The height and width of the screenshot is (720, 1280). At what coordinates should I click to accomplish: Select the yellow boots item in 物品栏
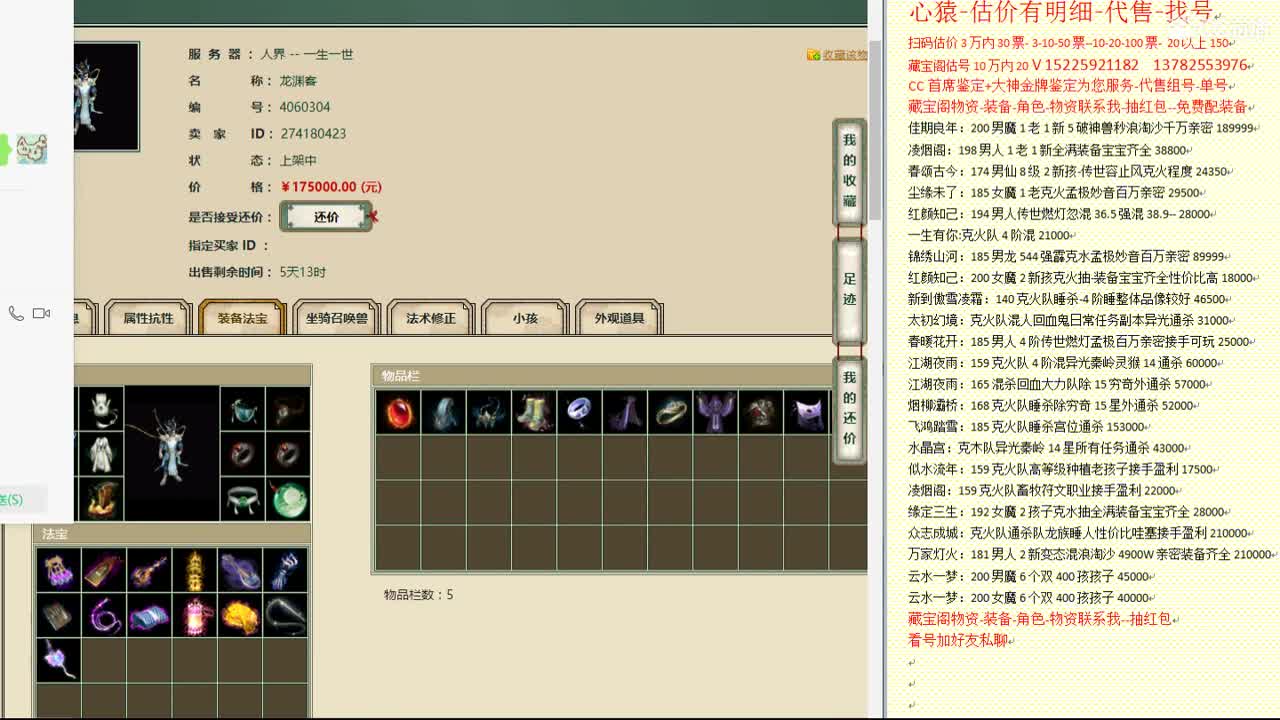(533, 412)
